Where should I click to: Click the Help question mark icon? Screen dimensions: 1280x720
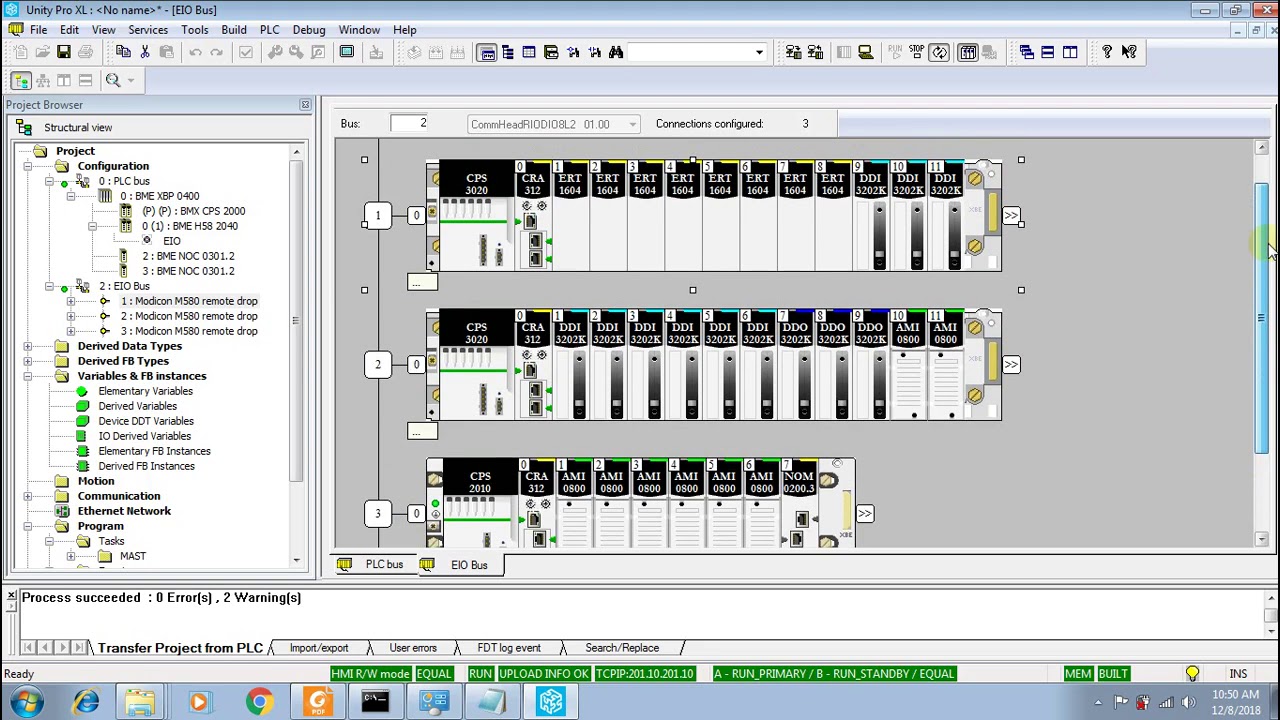[1107, 52]
